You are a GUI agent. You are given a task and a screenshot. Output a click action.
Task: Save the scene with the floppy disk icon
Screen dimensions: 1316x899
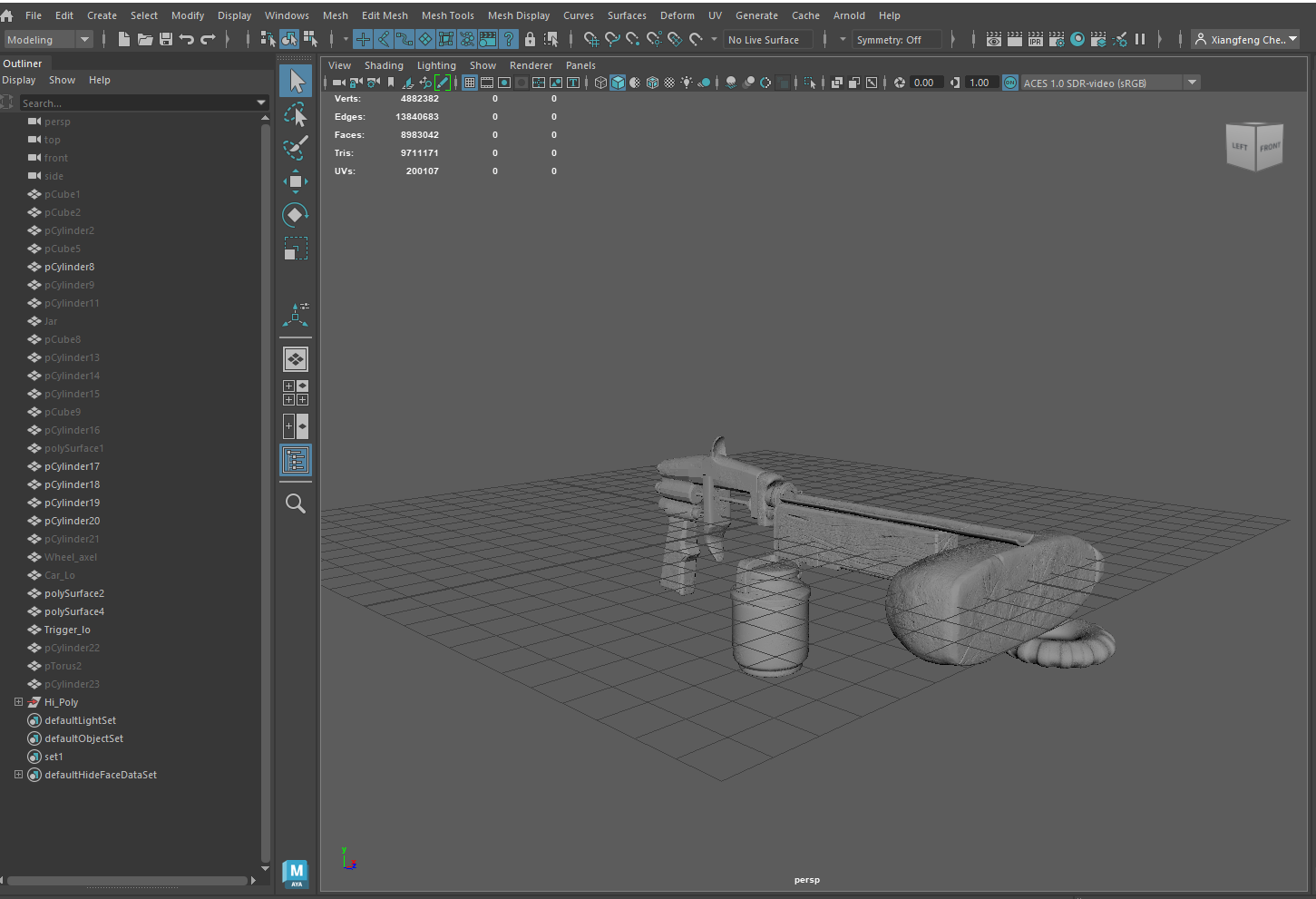click(x=166, y=39)
